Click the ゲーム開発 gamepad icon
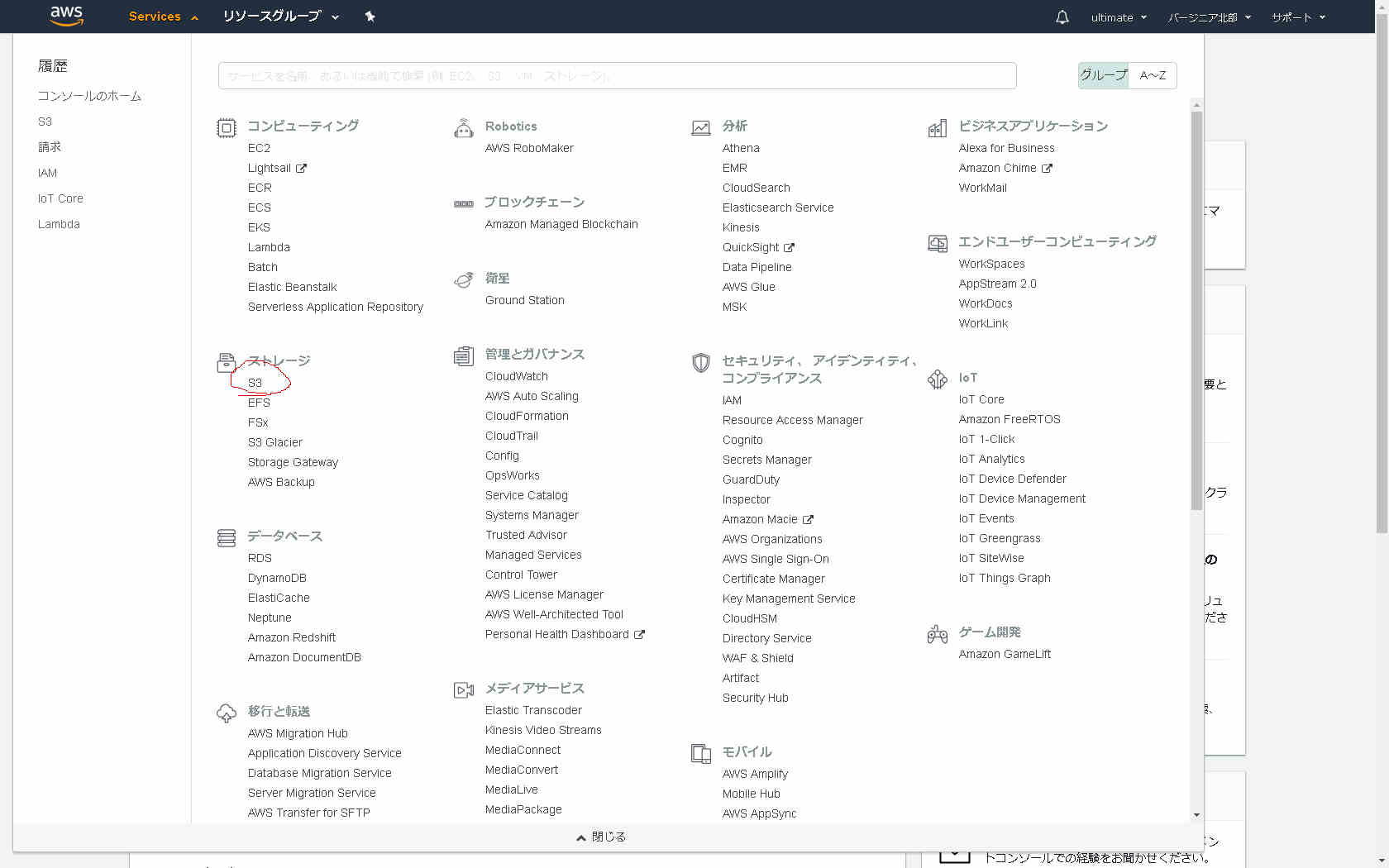The height and width of the screenshot is (868, 1389). (937, 634)
